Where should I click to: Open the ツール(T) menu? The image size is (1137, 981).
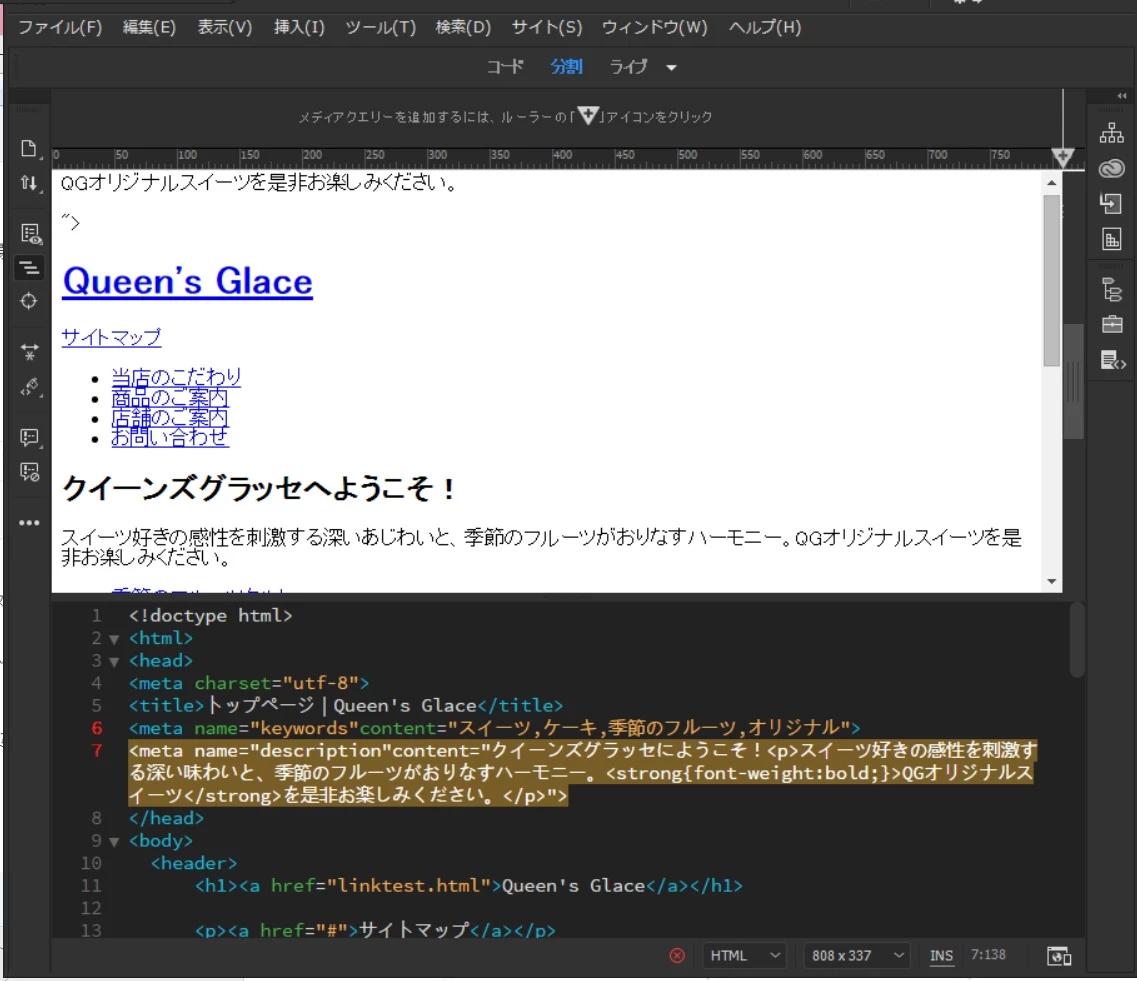(x=380, y=28)
